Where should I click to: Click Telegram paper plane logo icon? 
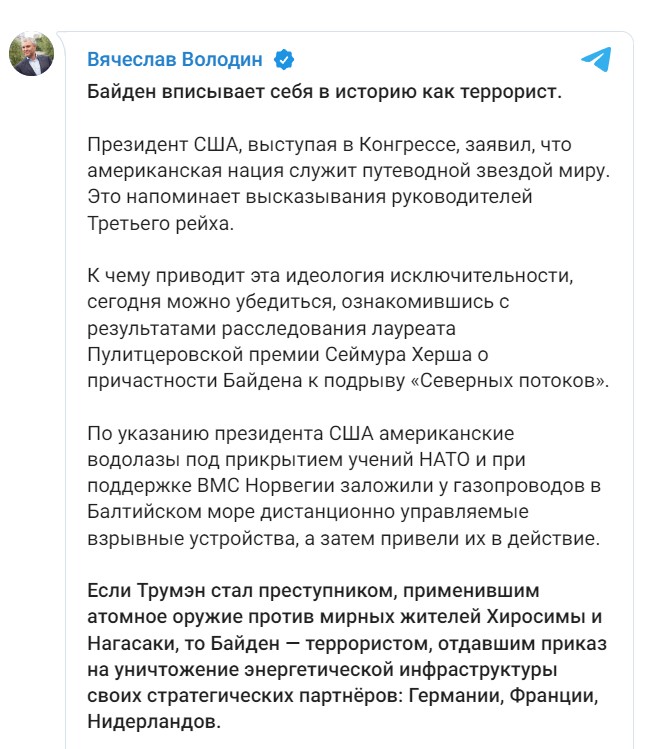click(x=596, y=59)
